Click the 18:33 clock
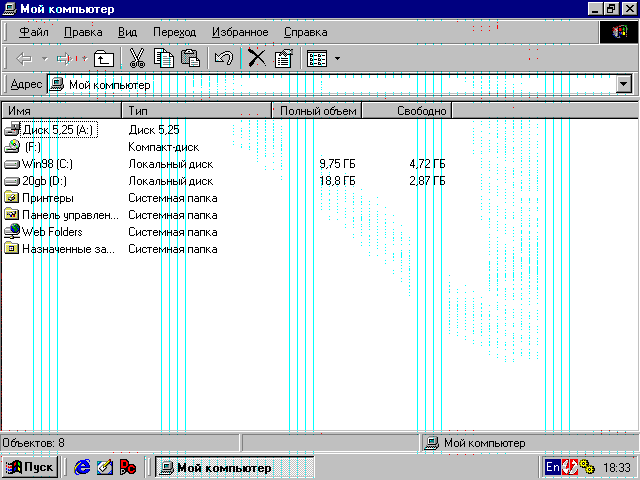 (617, 467)
